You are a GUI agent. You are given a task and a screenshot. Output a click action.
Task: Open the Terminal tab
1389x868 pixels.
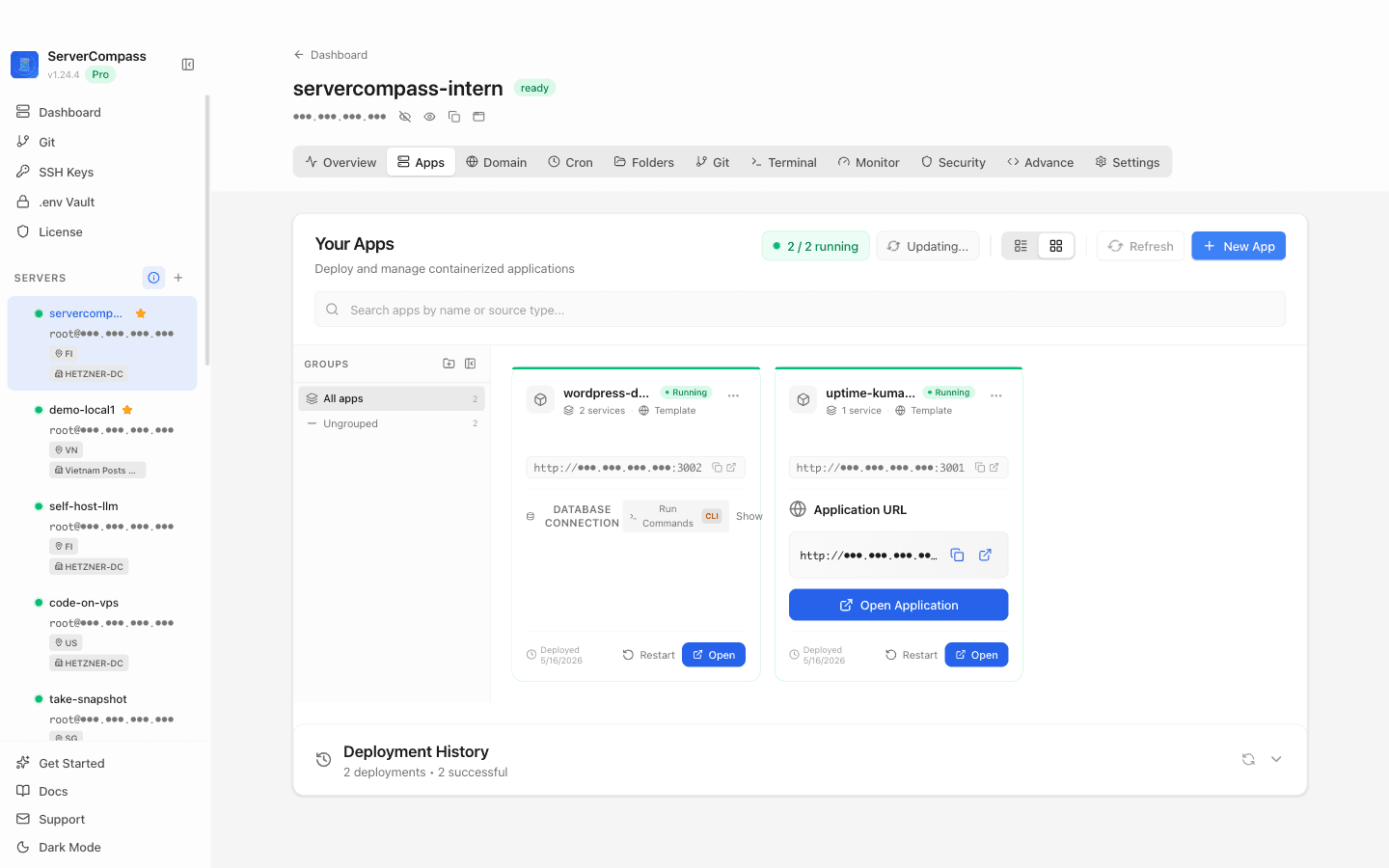coord(783,162)
